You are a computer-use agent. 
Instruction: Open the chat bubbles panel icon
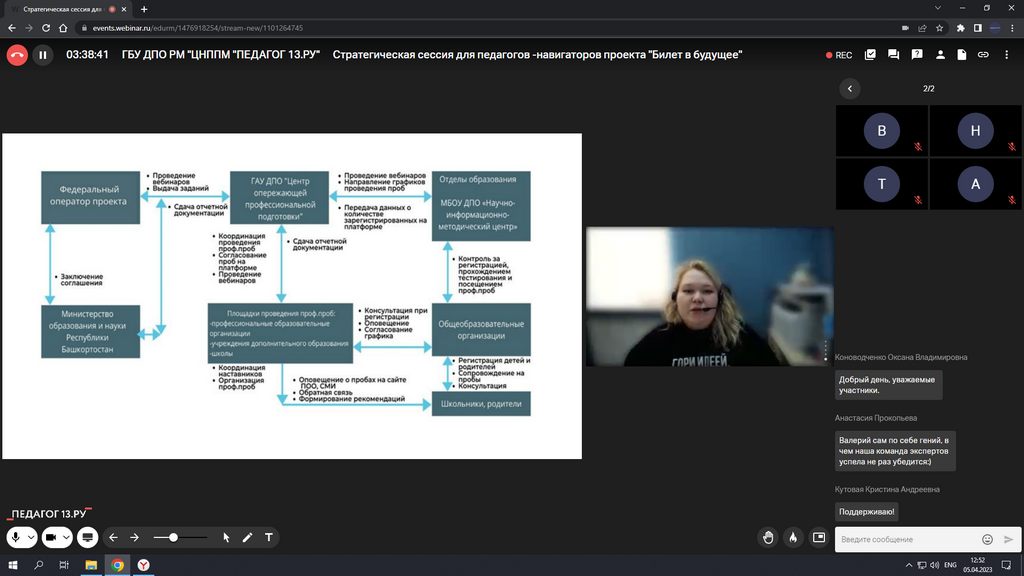tap(893, 55)
